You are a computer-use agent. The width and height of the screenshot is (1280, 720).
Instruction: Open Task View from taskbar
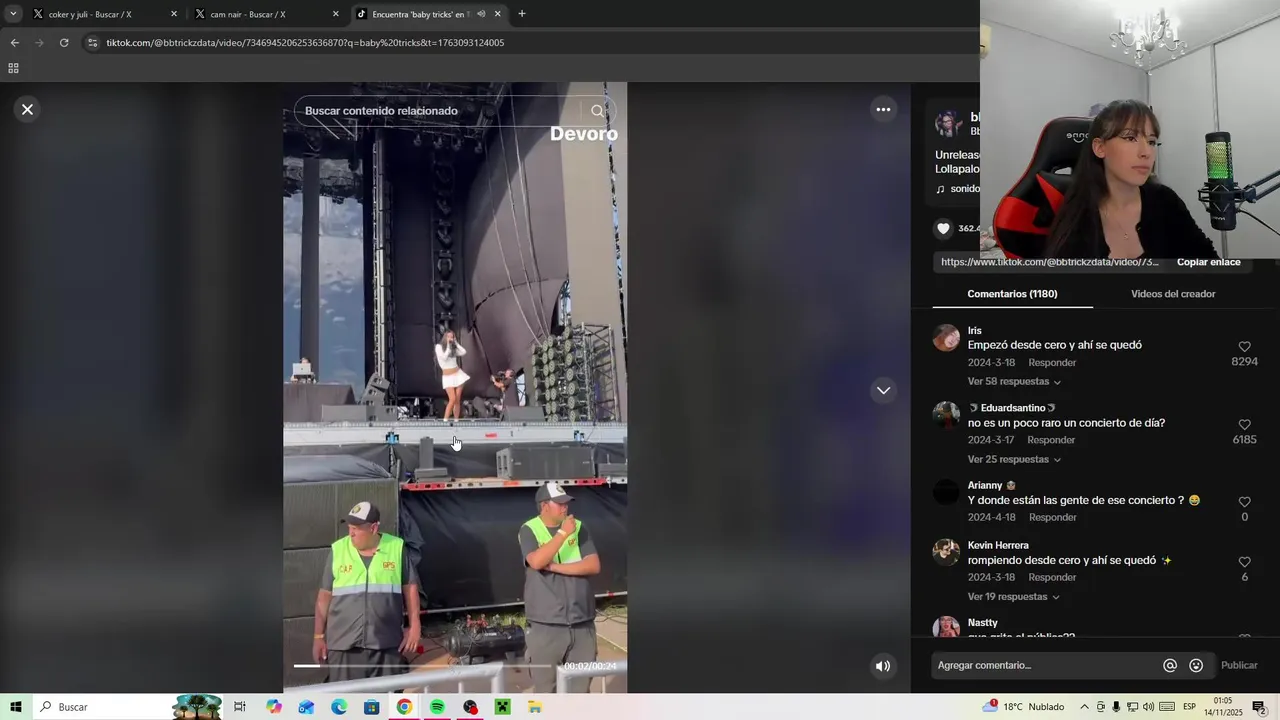[x=240, y=707]
